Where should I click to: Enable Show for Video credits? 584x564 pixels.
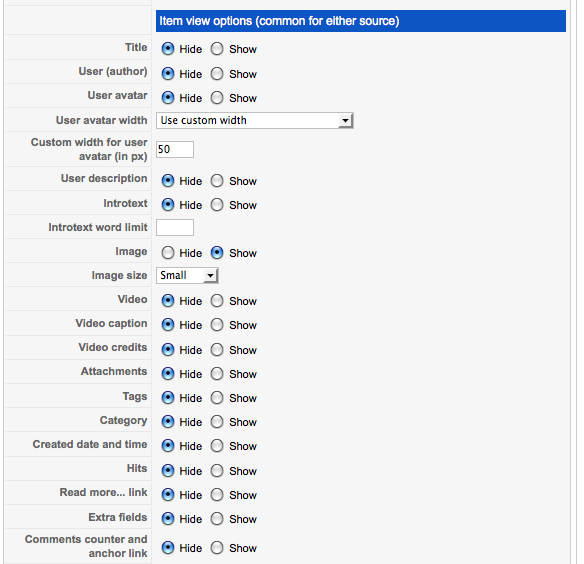217,350
